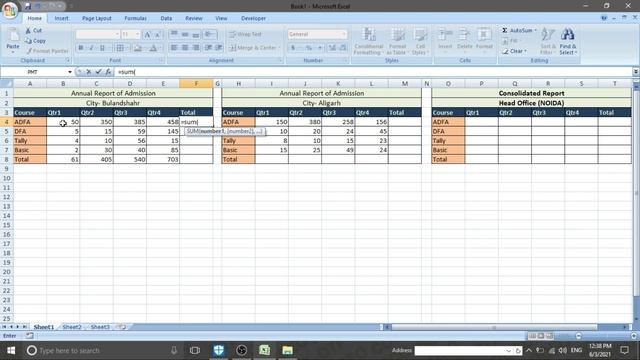Viewport: 640px width, 360px height.
Task: Open the Formulas tab
Action: tap(136, 18)
